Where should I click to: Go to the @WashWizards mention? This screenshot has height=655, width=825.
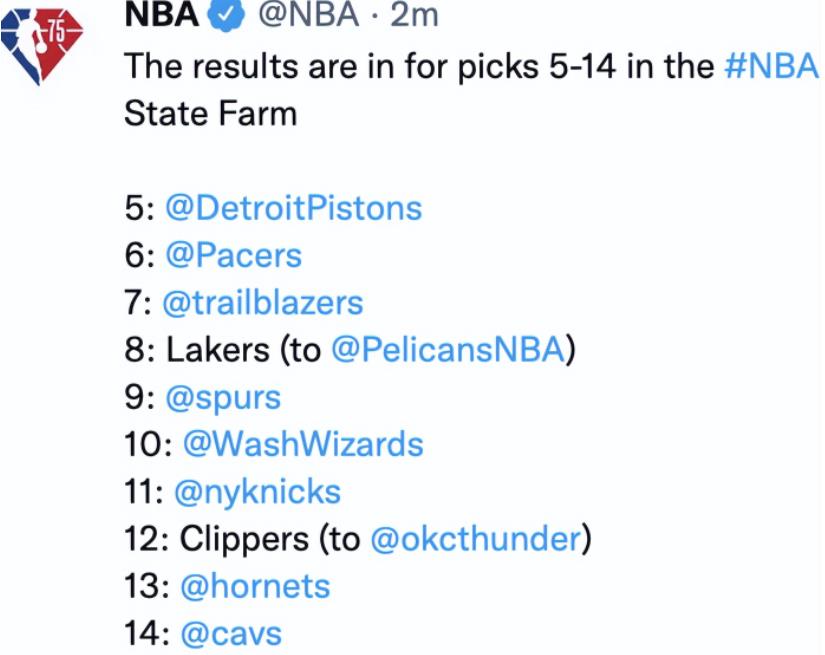(x=303, y=444)
